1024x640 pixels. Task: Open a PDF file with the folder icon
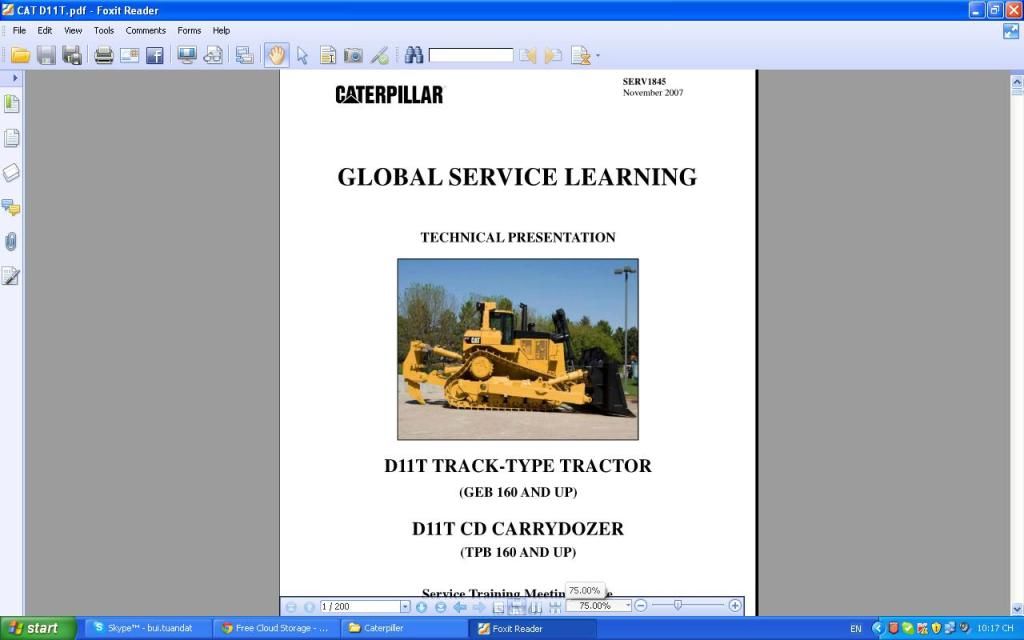tap(20, 56)
